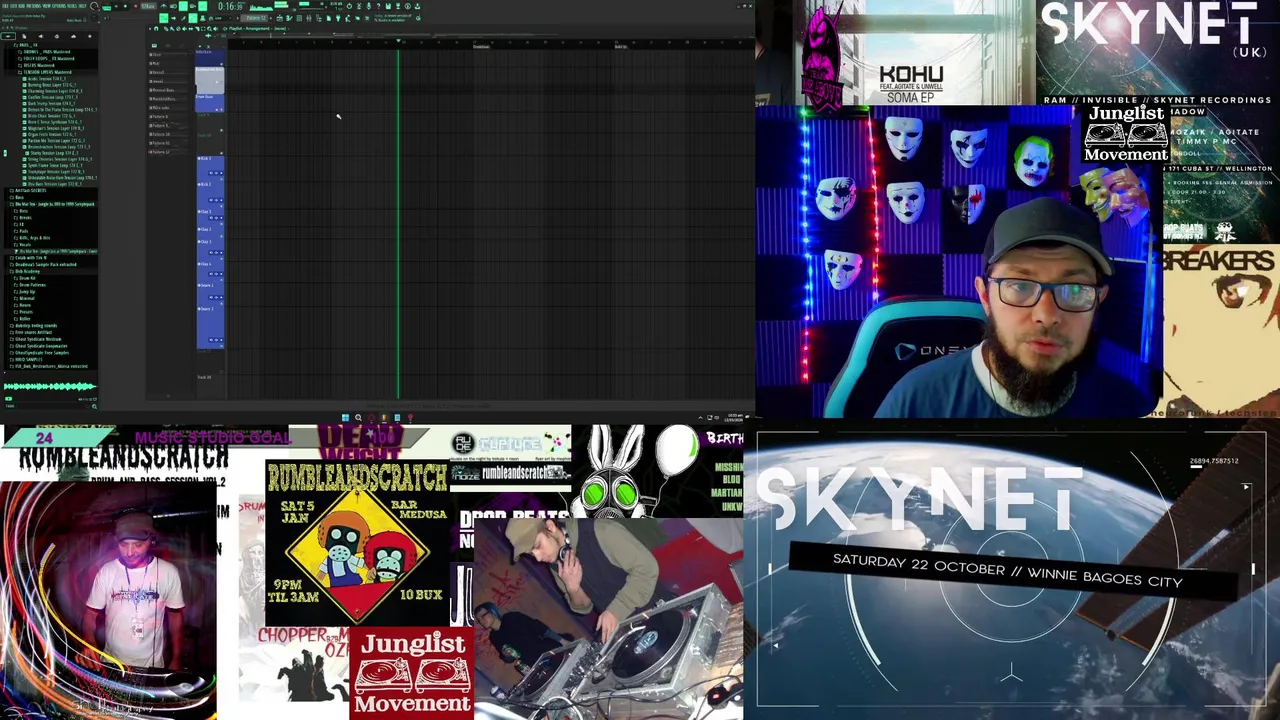Viewport: 1280px width, 720px height.
Task: Open the FILE menu in FL Studio
Action: coord(5,6)
